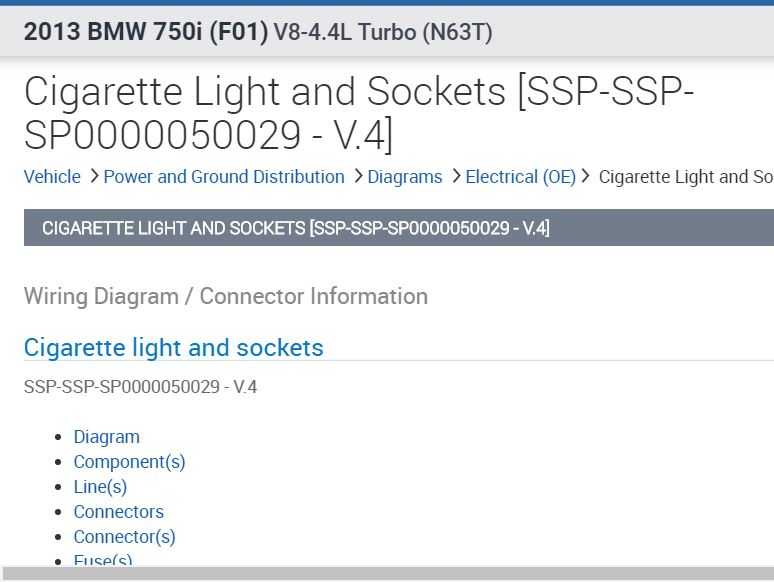Click chevron arrow before Diagrams breadcrumb
This screenshot has width=774, height=582.
click(x=357, y=177)
